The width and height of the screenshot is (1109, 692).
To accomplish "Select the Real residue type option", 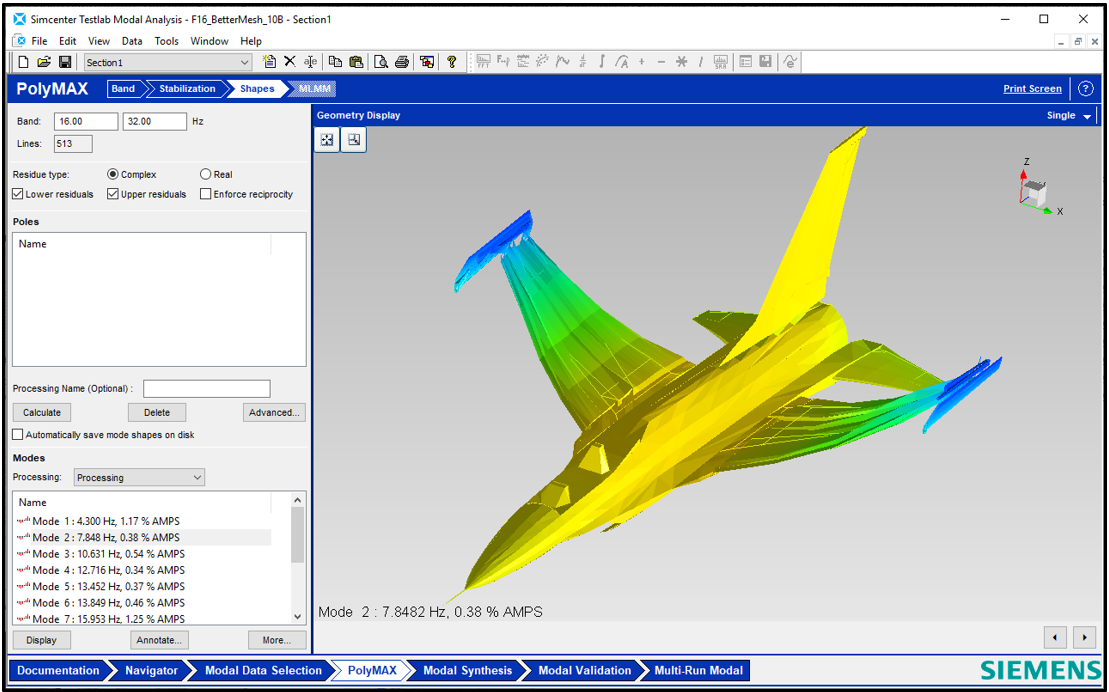I will point(206,175).
